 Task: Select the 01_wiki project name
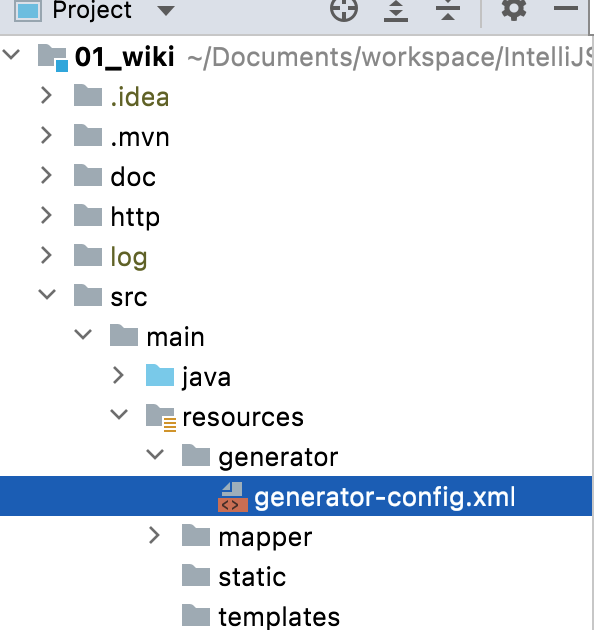click(x=125, y=57)
